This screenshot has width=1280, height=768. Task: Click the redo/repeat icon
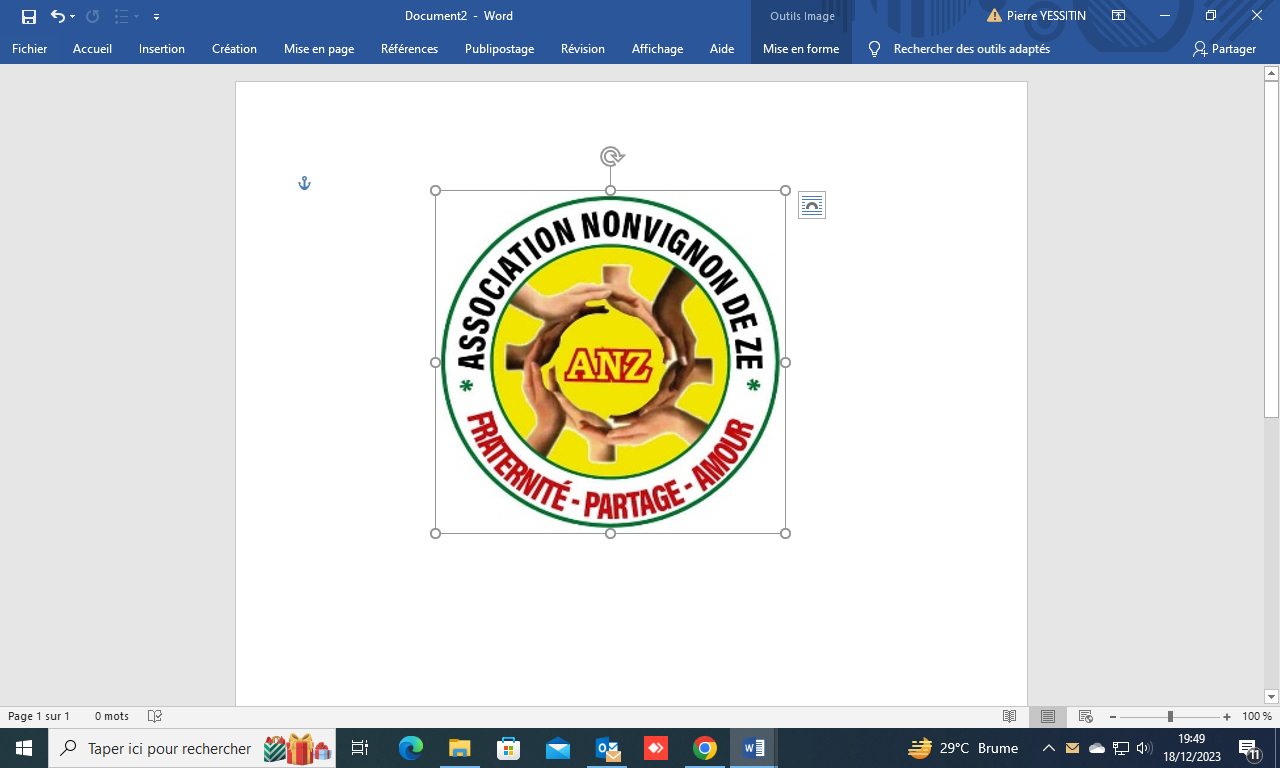point(93,16)
